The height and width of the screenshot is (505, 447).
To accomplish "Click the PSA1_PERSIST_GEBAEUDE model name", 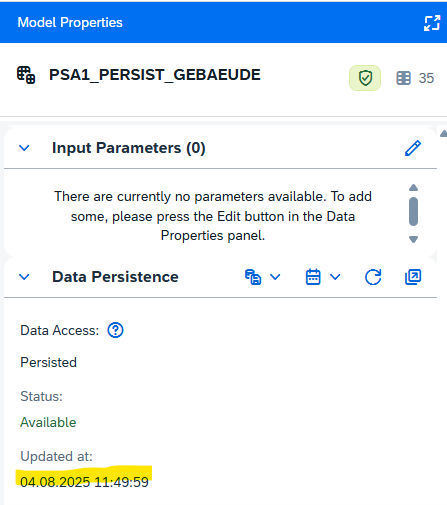I will (x=155, y=75).
